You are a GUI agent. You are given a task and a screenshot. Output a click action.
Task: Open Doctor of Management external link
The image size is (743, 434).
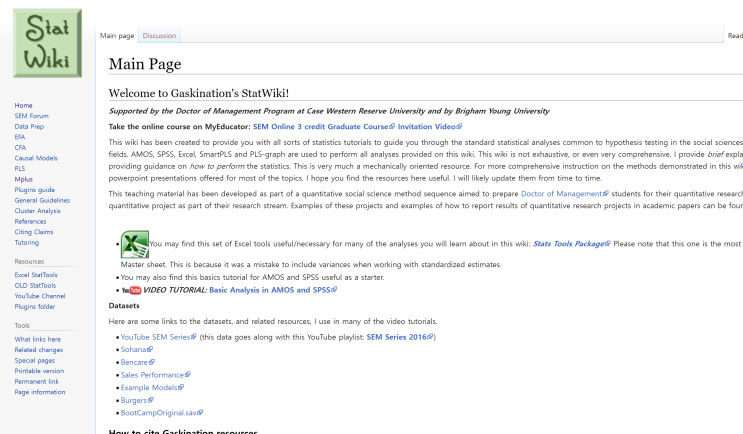(x=564, y=194)
